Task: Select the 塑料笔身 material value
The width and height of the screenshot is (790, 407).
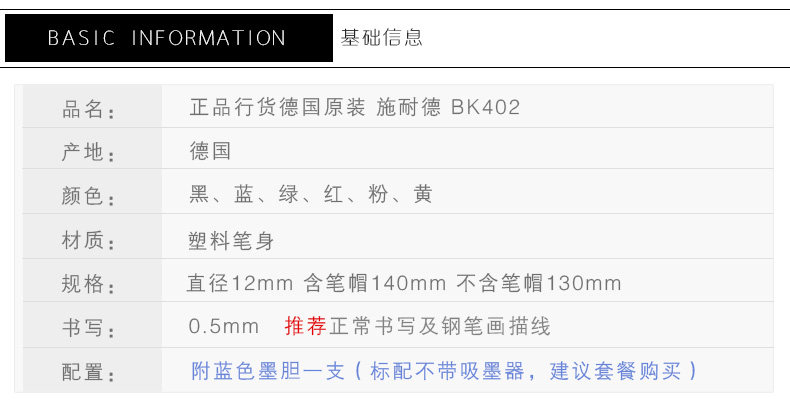Action: (231, 240)
